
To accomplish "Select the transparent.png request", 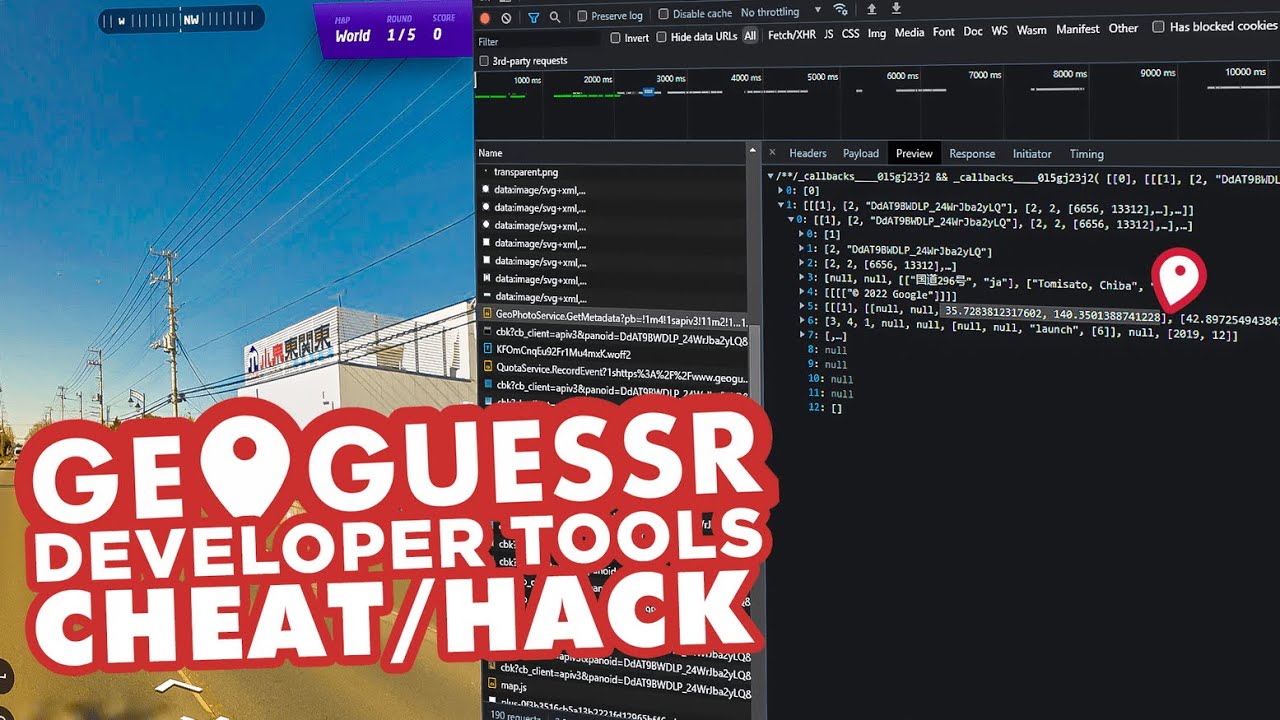I will [x=612, y=172].
